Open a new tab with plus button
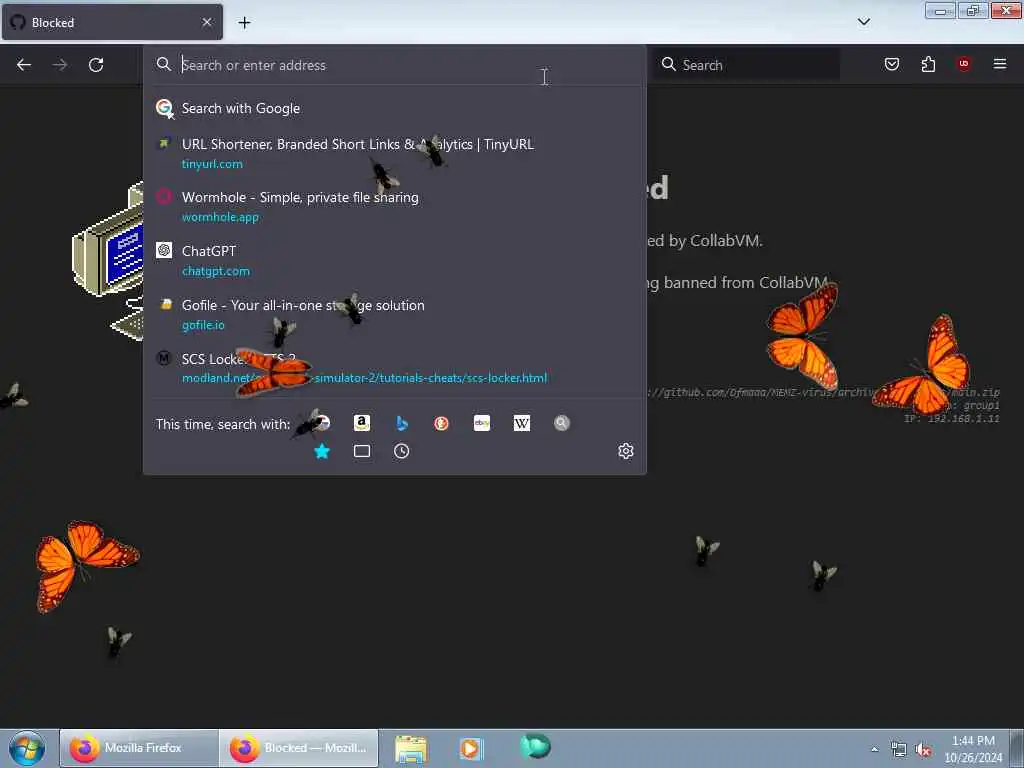1024x768 pixels. point(244,23)
